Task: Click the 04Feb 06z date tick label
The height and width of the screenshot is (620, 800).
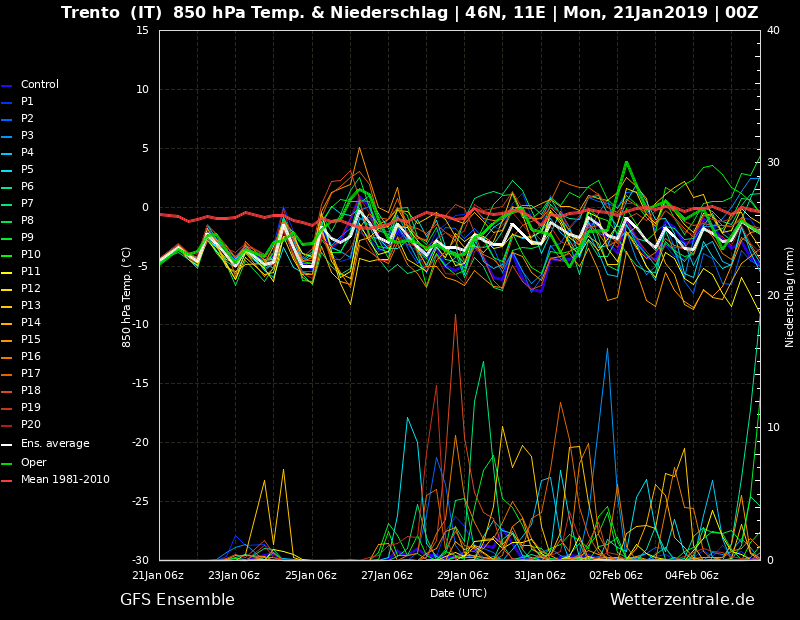Action: [692, 576]
